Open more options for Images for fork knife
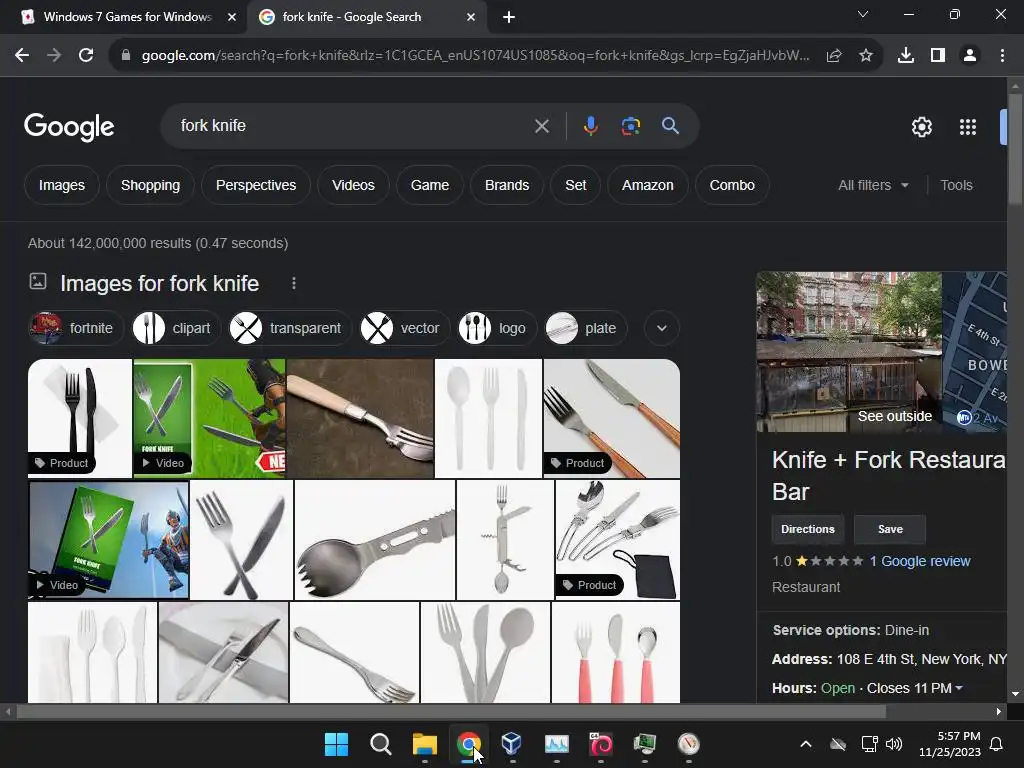The height and width of the screenshot is (768, 1024). click(x=294, y=283)
